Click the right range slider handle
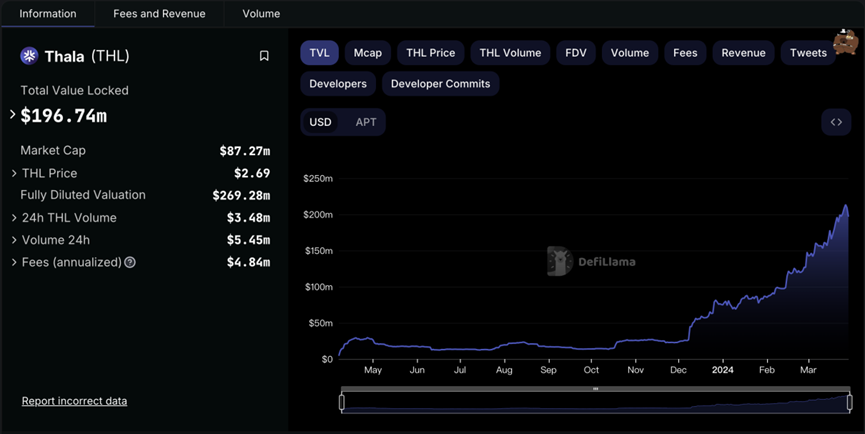Image resolution: width=865 pixels, height=434 pixels. pyautogui.click(x=849, y=403)
